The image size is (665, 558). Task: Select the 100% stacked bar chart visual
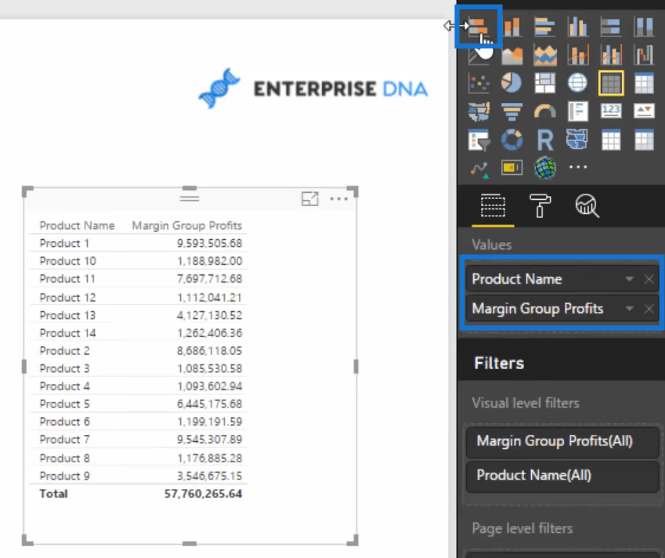point(611,27)
